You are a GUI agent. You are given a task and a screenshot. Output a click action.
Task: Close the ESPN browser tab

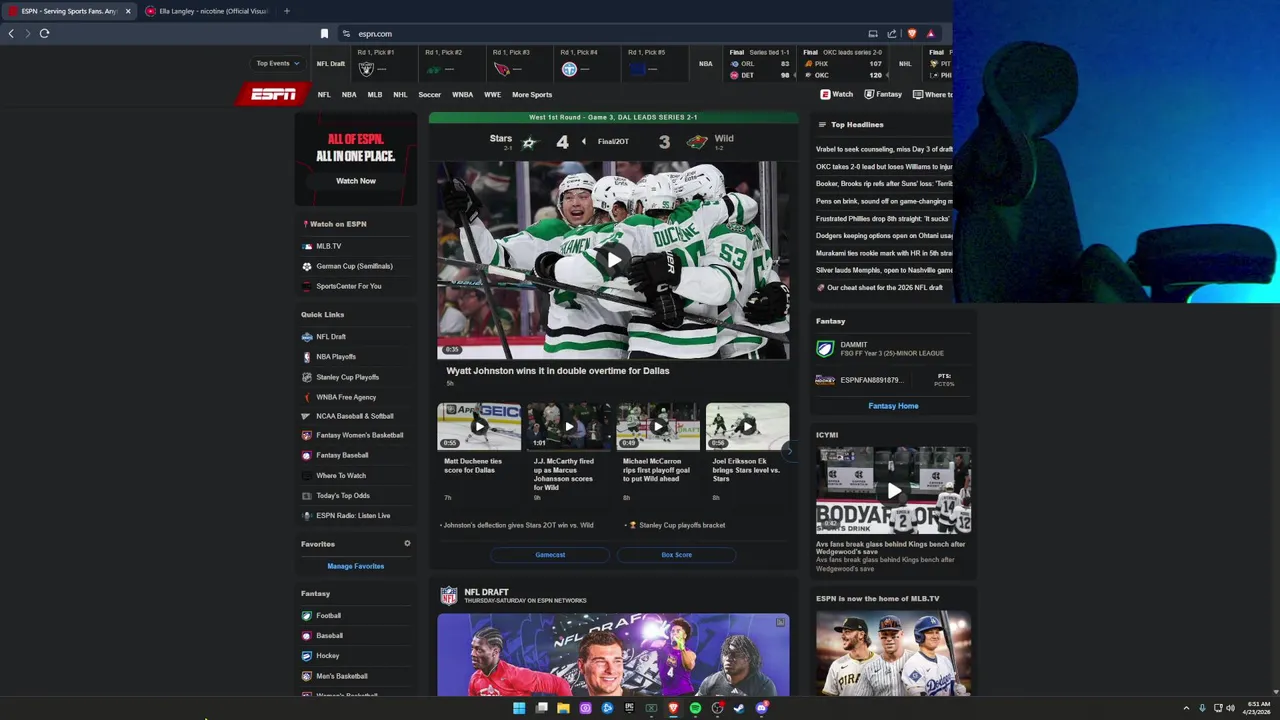tap(128, 11)
